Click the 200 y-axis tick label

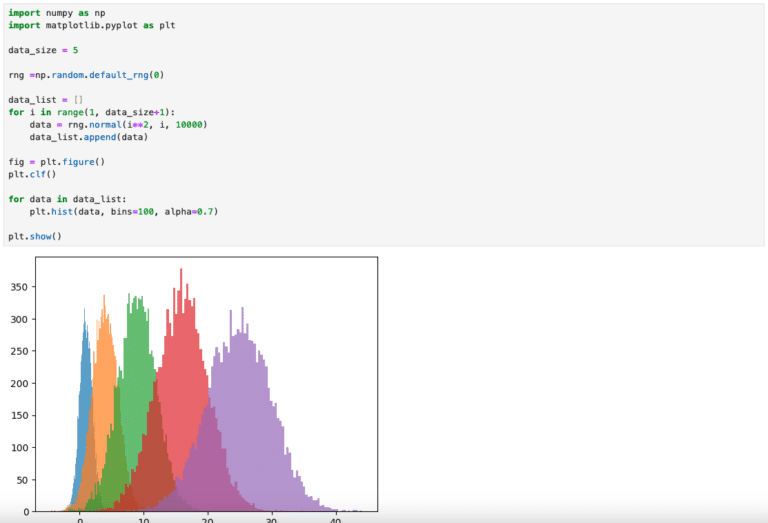click(19, 384)
